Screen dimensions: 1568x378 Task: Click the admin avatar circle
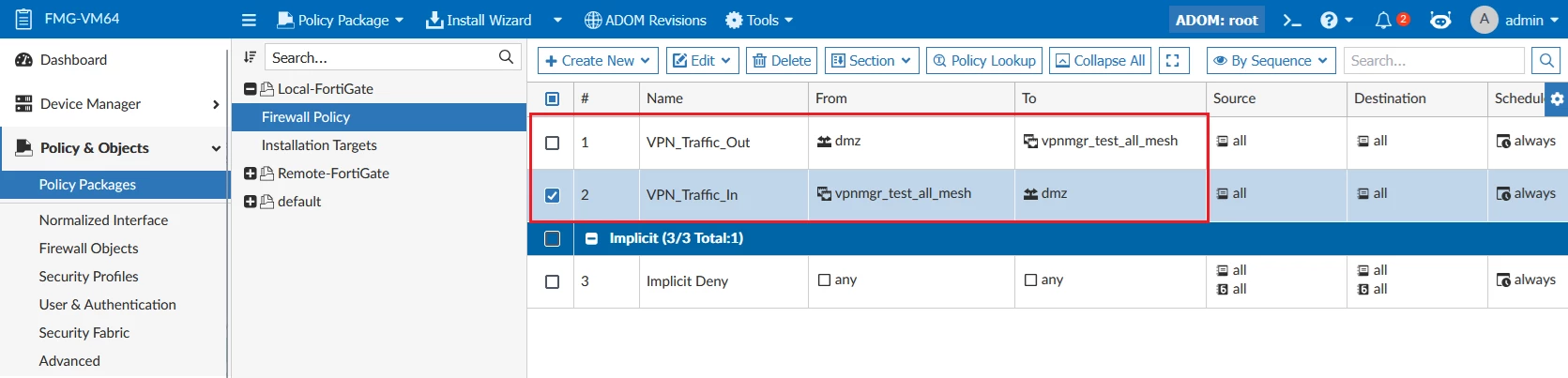(1484, 20)
